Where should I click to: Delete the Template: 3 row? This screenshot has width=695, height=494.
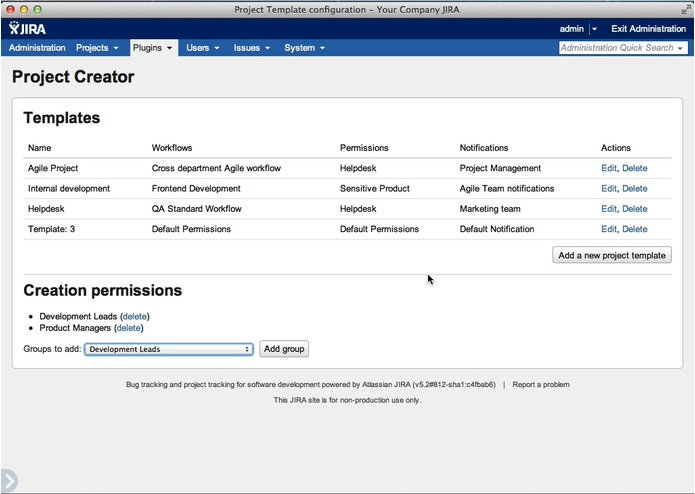click(635, 229)
